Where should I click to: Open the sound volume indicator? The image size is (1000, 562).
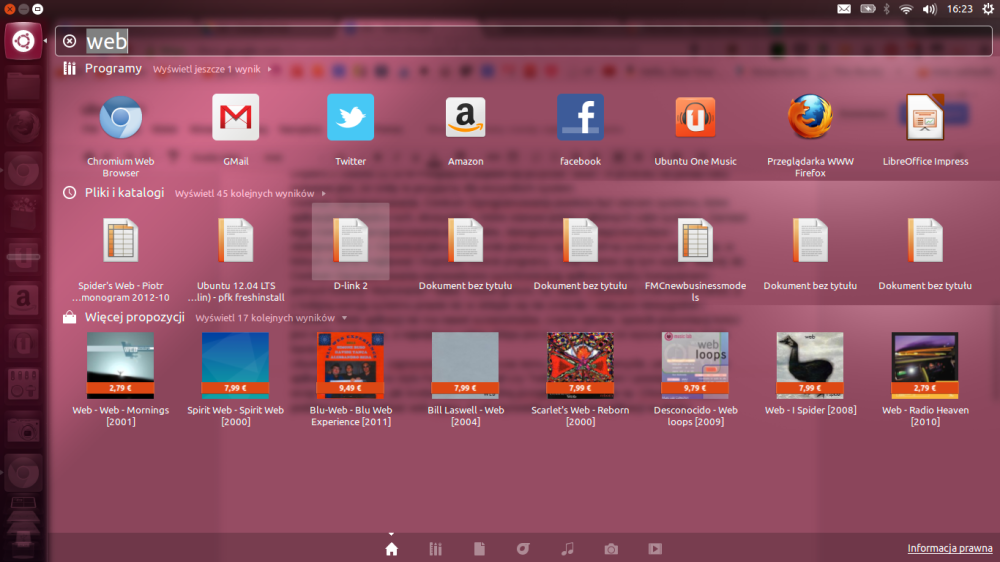tap(929, 9)
